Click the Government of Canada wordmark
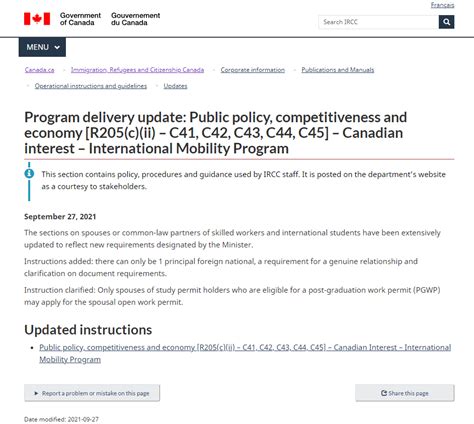Image resolution: width=474 pixels, height=424 pixels. tap(80, 19)
